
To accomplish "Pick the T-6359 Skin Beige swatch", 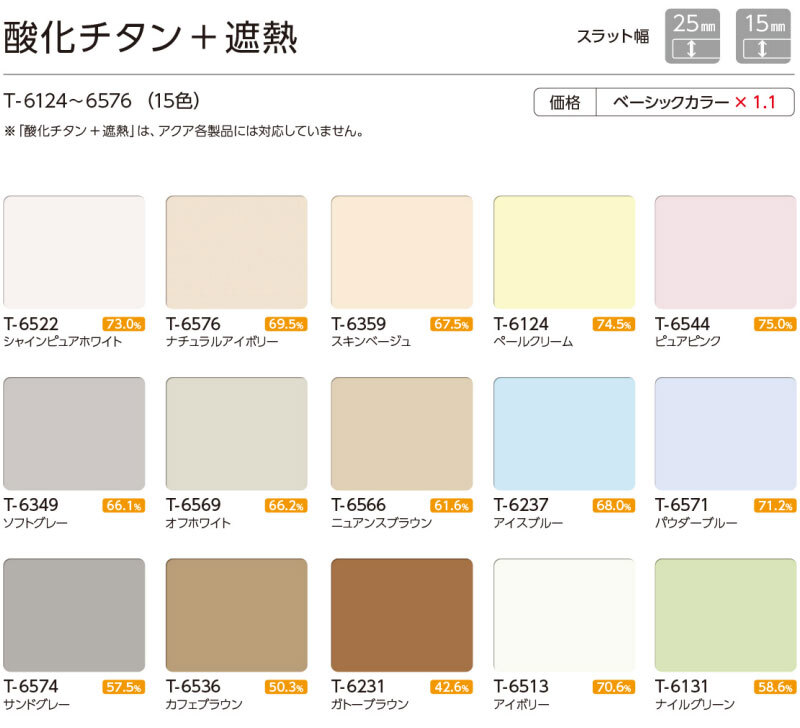I will click(401, 251).
